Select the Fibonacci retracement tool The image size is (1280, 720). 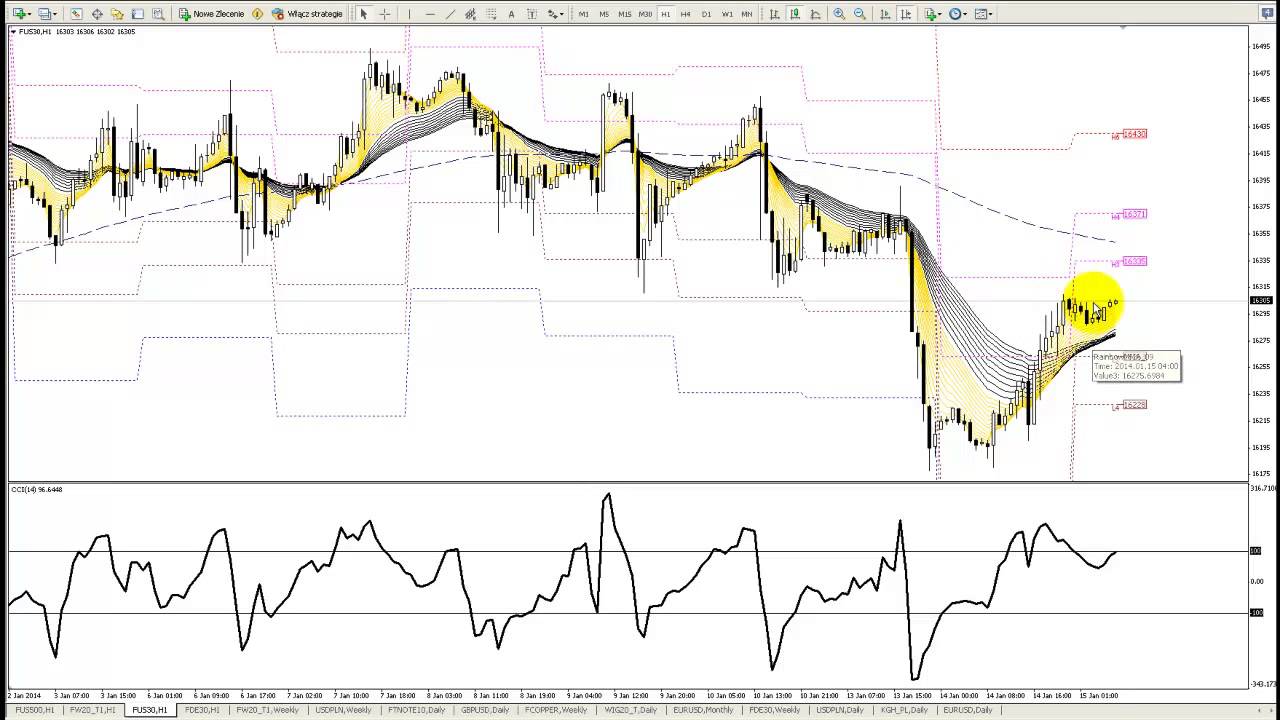coord(491,14)
